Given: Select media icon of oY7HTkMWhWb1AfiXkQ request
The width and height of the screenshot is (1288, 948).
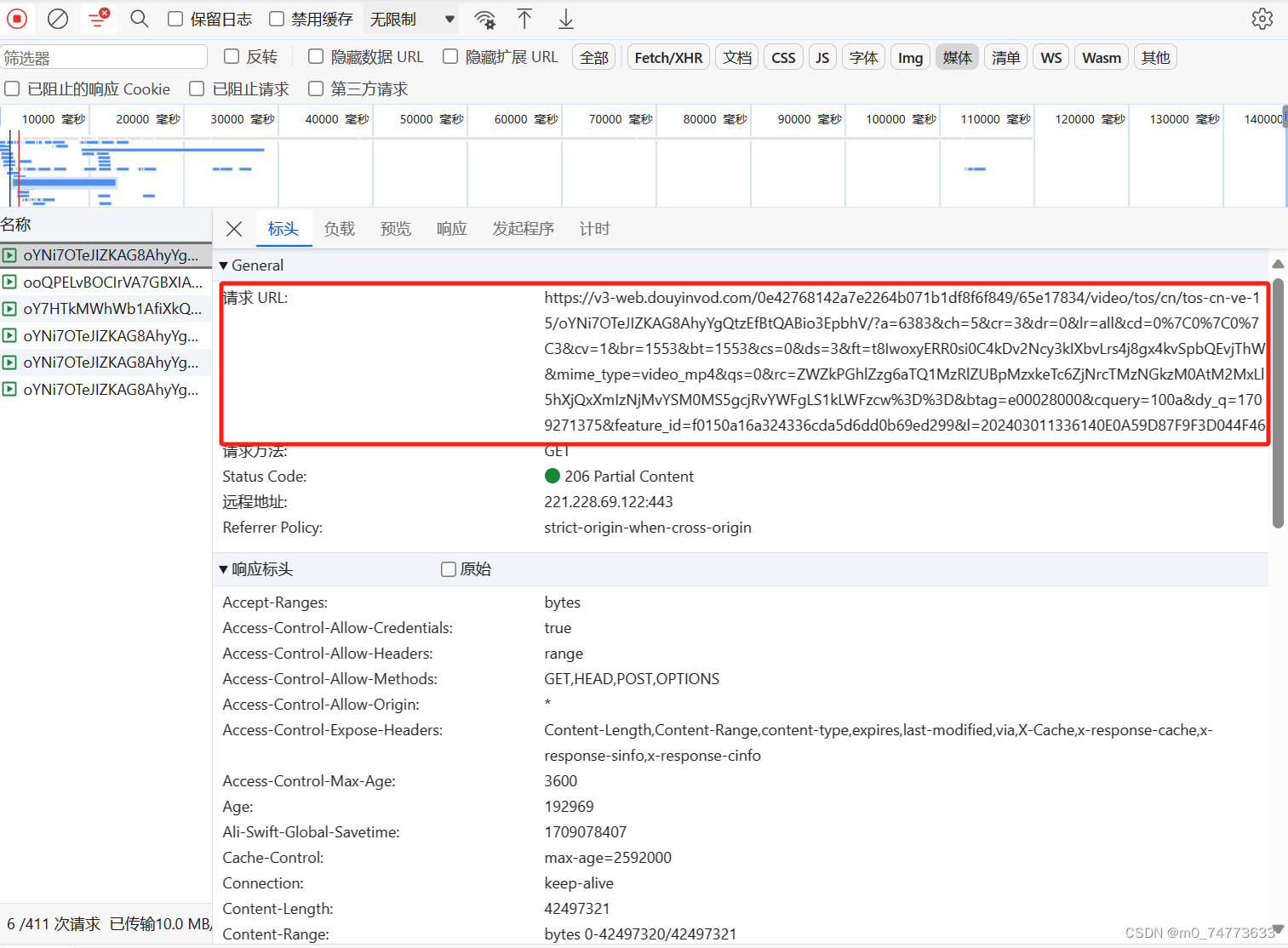Looking at the screenshot, I should [9, 309].
